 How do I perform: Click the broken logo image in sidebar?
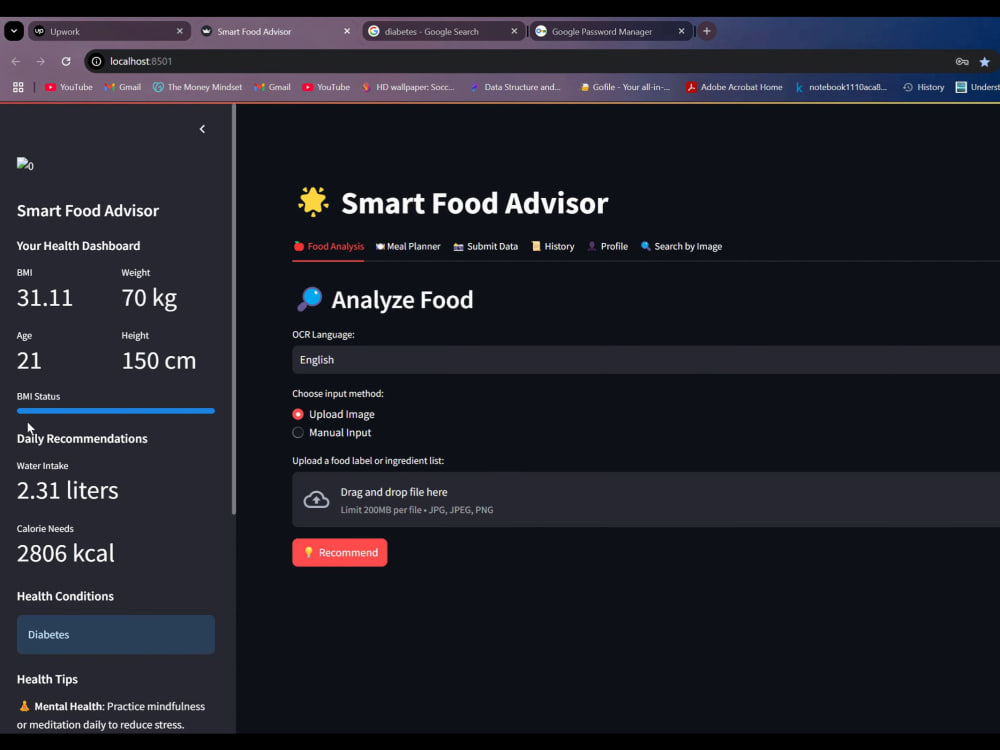[x=26, y=165]
